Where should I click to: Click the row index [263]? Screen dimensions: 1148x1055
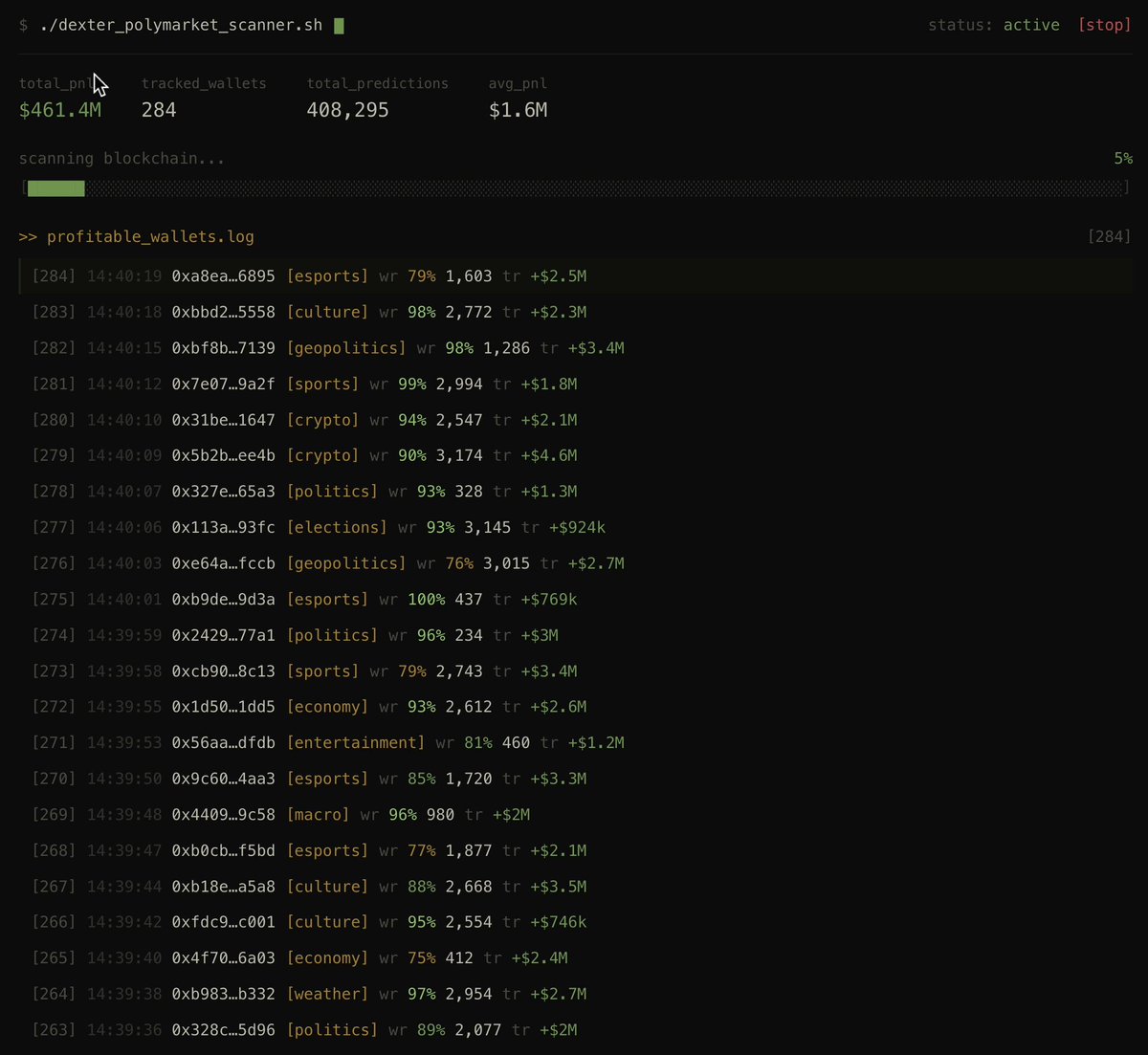[55, 1030]
